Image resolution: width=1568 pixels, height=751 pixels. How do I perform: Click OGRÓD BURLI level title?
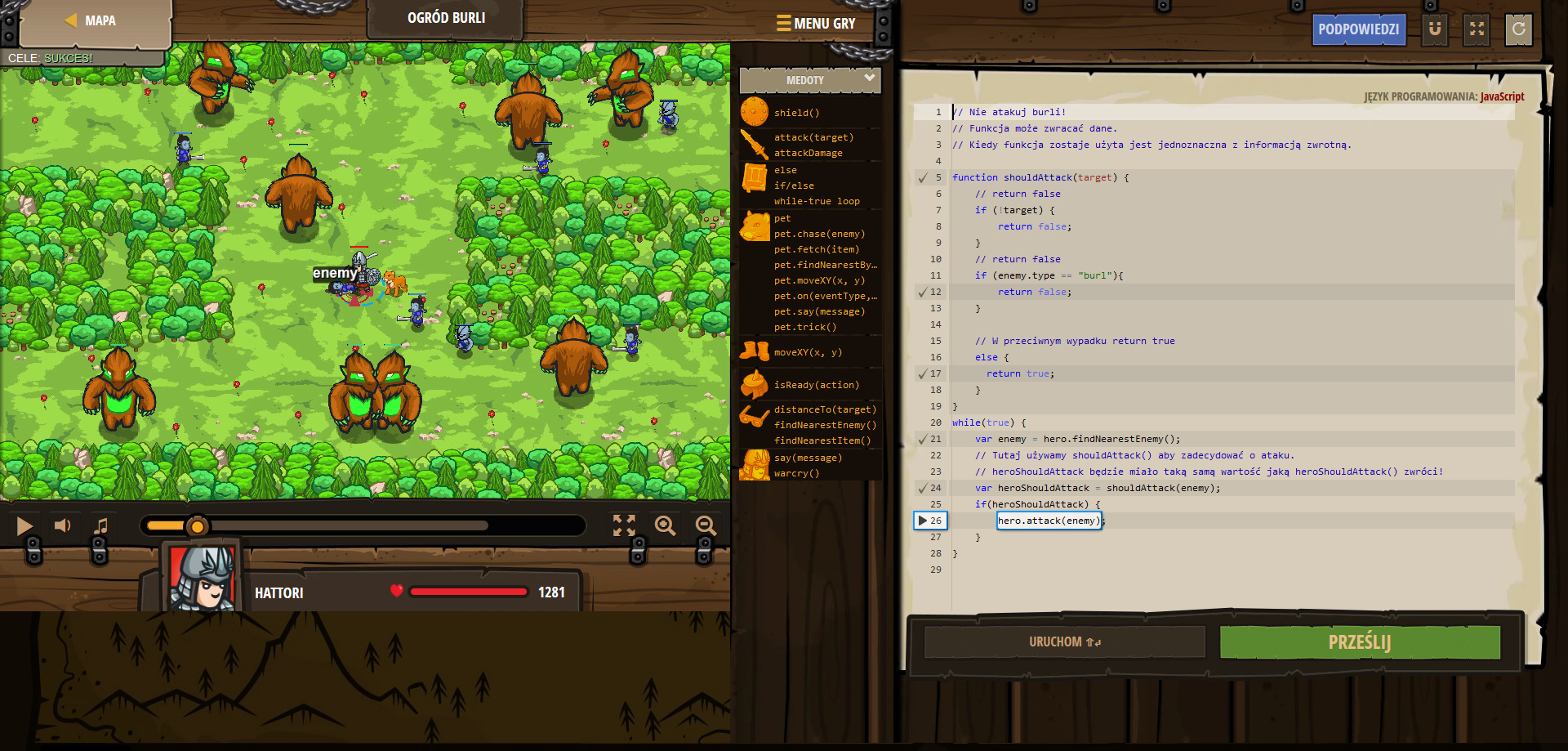[446, 18]
